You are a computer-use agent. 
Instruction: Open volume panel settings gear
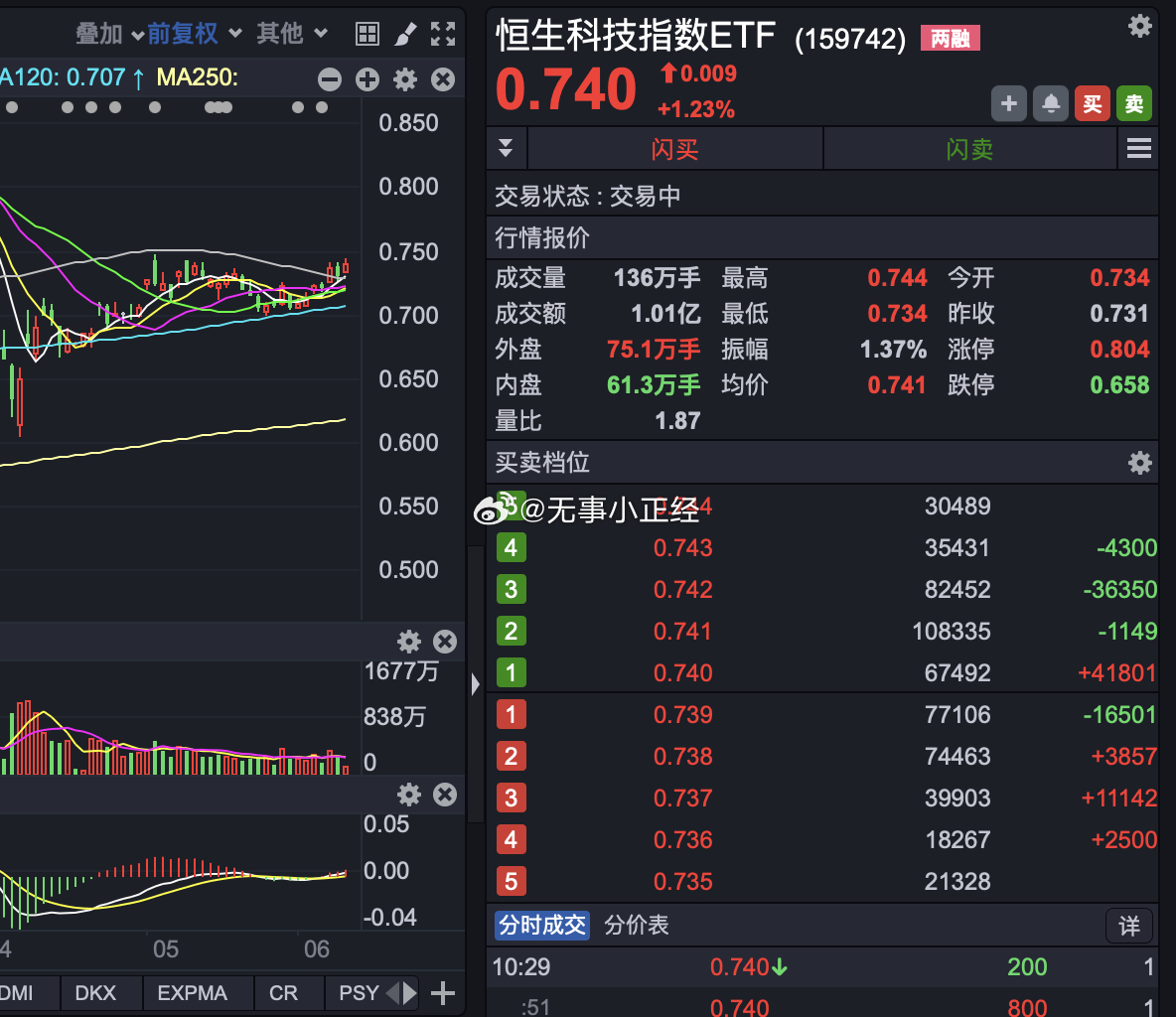click(x=409, y=642)
